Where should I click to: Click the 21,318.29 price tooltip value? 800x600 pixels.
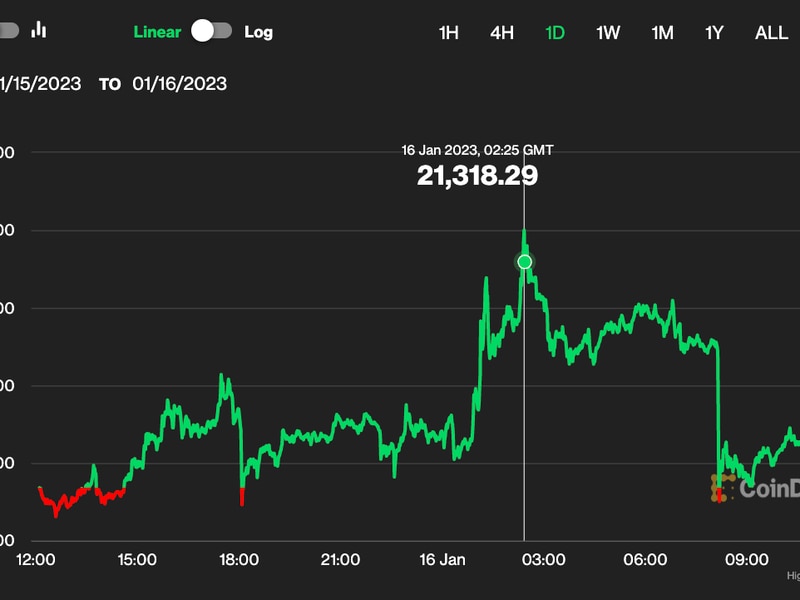point(477,176)
